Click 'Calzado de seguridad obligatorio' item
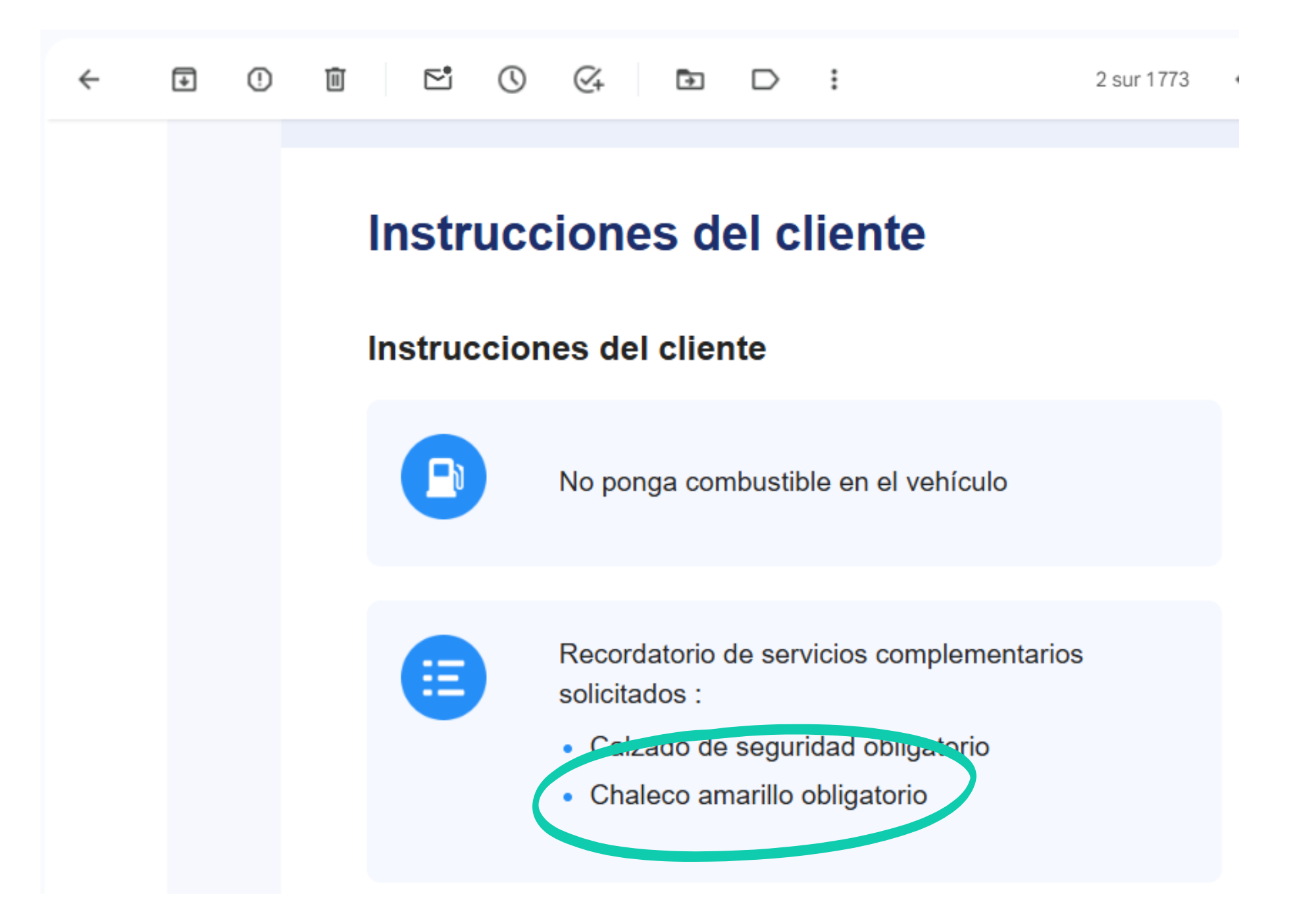 point(790,747)
